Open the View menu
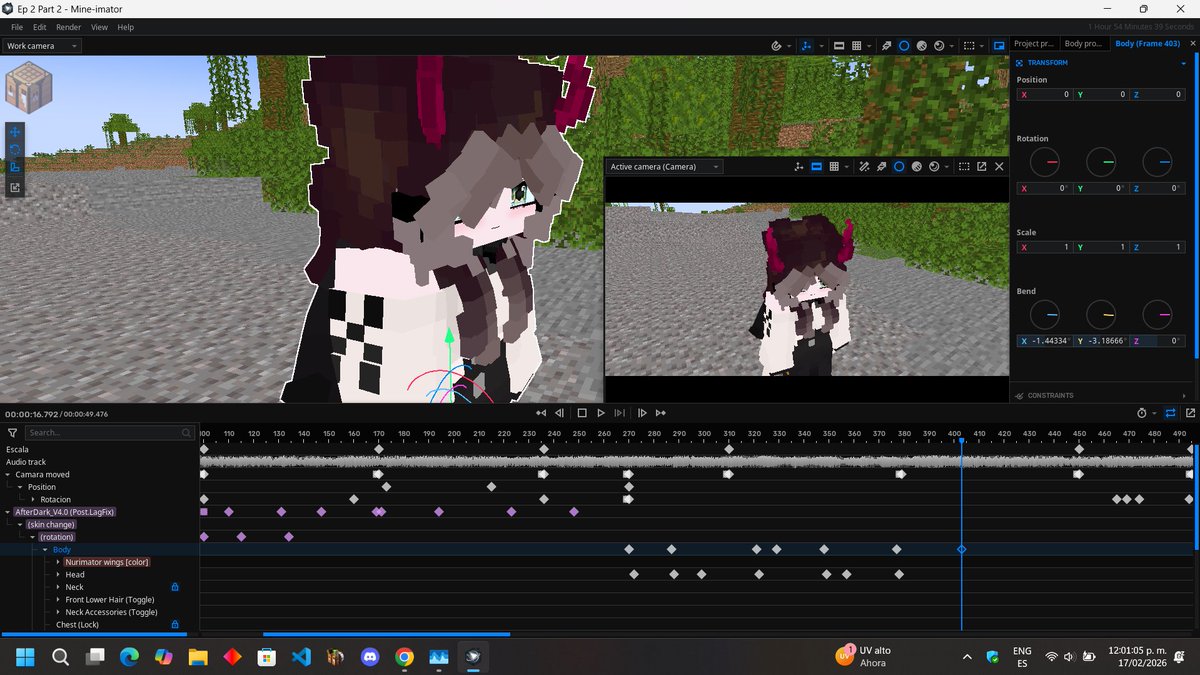Image resolution: width=1200 pixels, height=675 pixels. pos(100,27)
